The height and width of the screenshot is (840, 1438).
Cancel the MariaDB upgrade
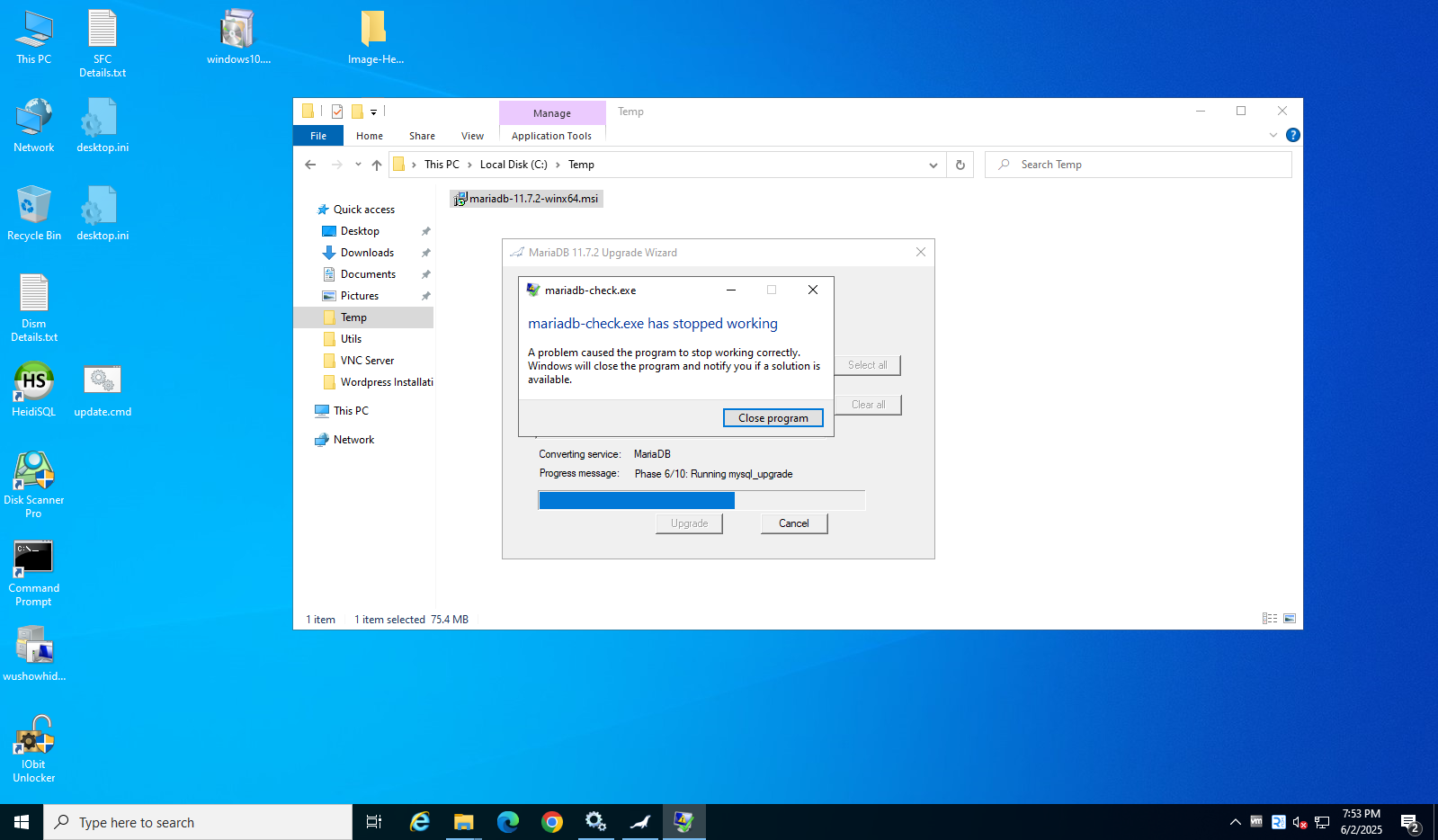point(794,523)
